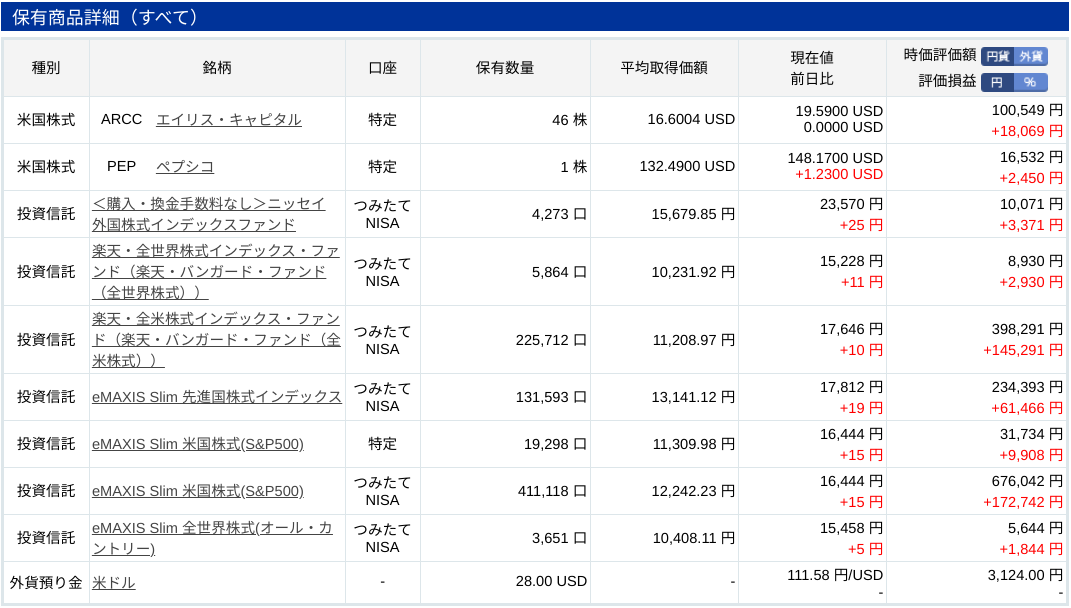Click the 13,141.12 円 average cost
This screenshot has width=1071, height=608.
tap(693, 397)
